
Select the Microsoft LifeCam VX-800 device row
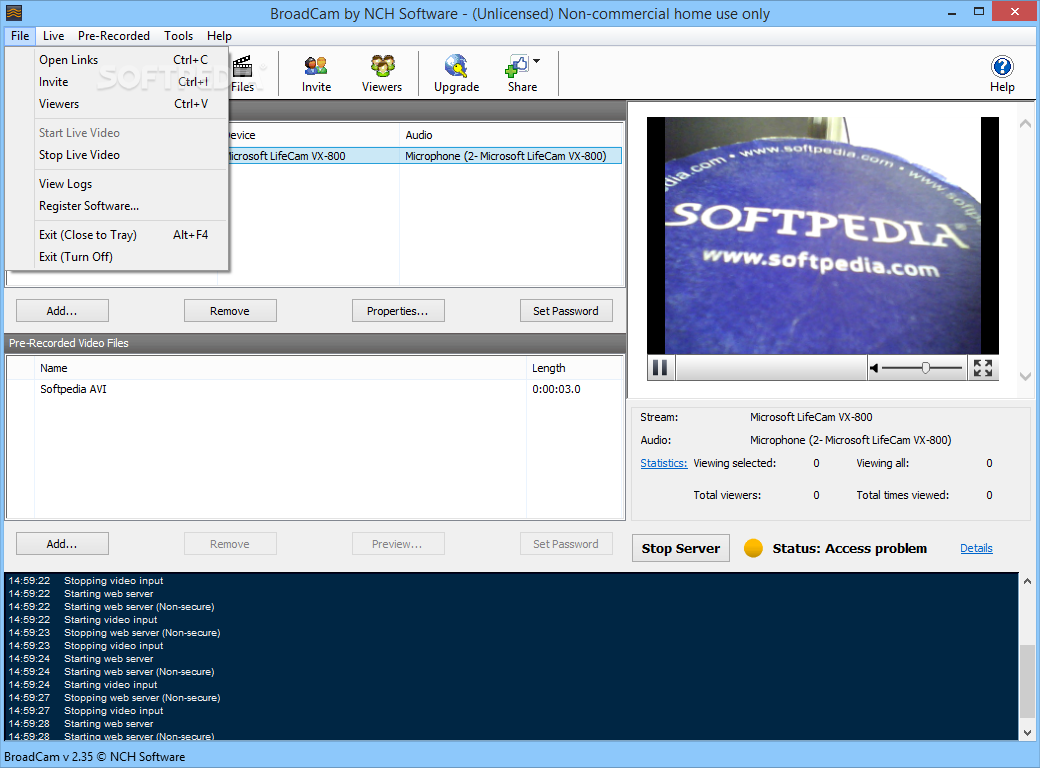424,156
